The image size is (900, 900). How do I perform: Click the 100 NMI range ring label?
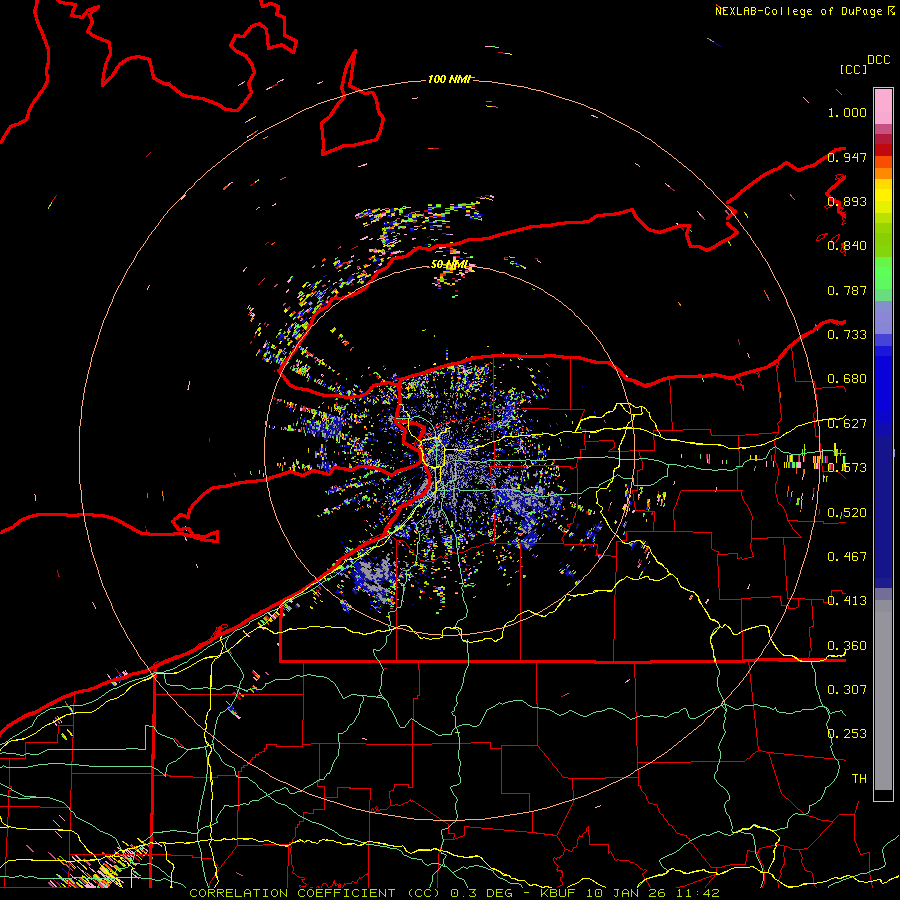pyautogui.click(x=449, y=79)
